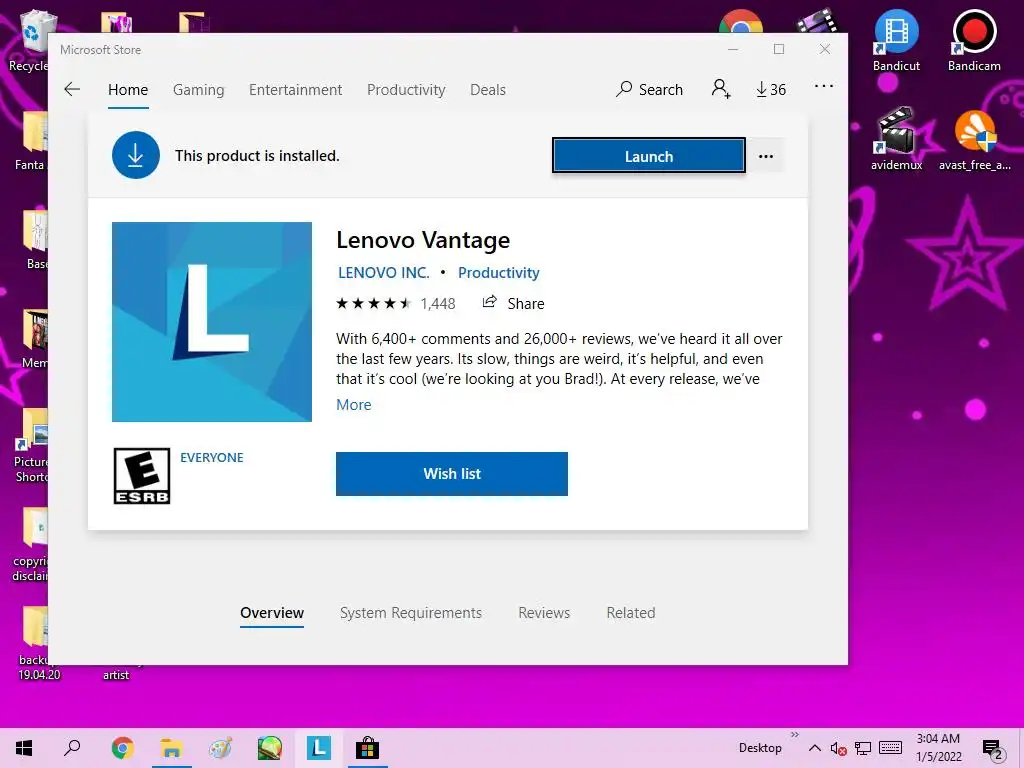1024x768 pixels.
Task: Click the Microsoft Store taskbar icon
Action: point(368,748)
